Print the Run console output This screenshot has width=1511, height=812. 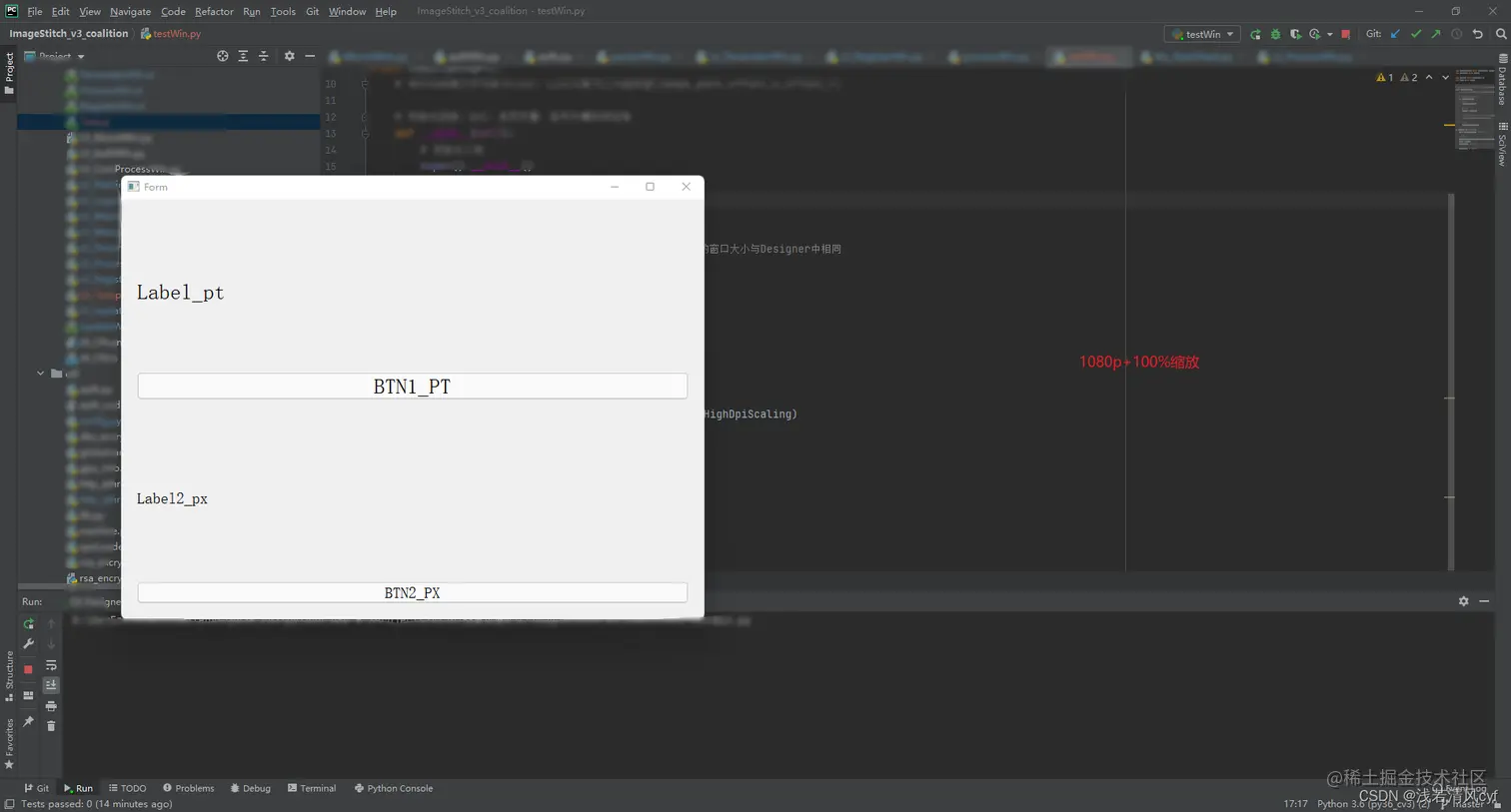51,706
